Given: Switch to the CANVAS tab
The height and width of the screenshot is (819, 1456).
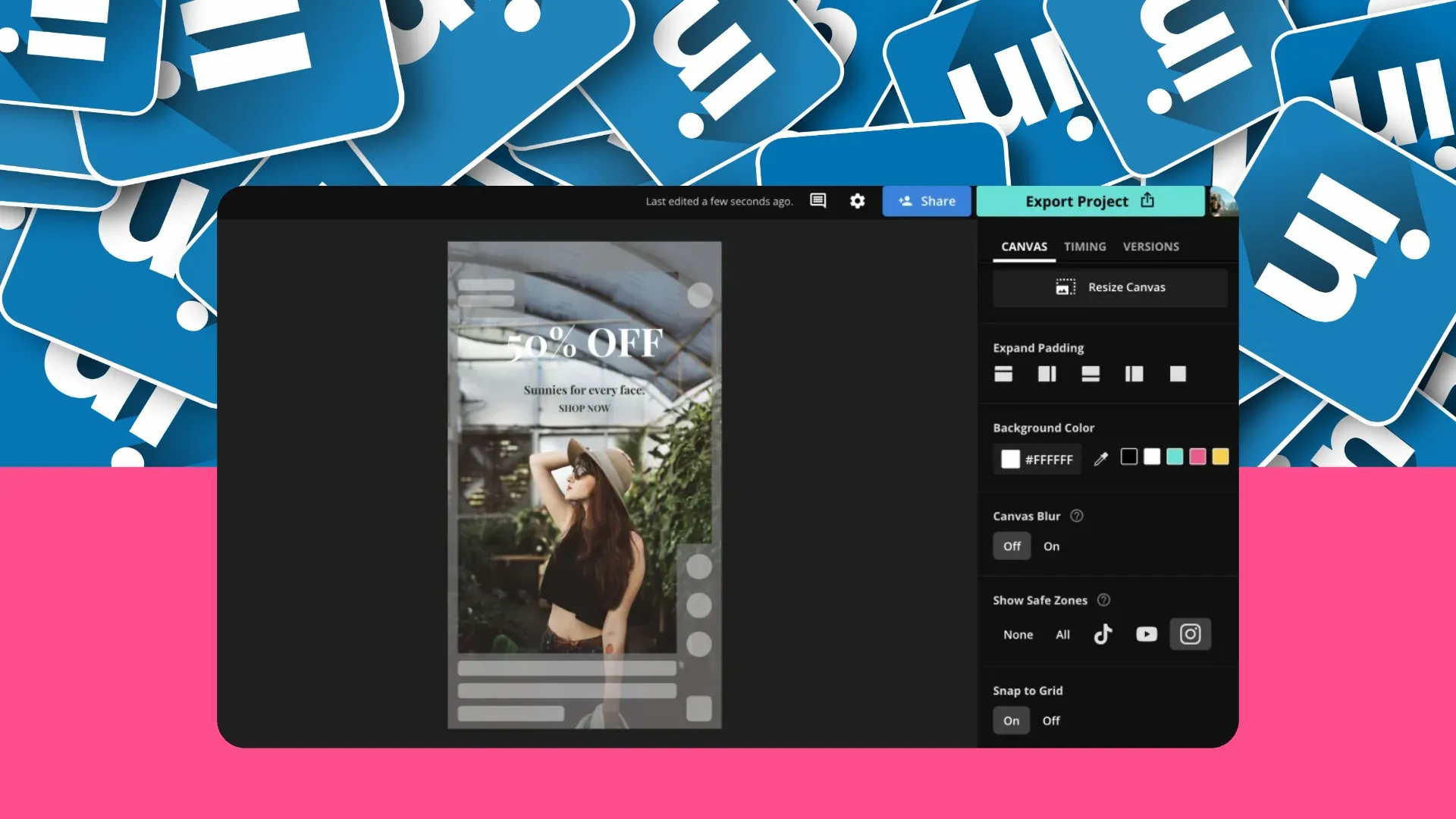Looking at the screenshot, I should pyautogui.click(x=1024, y=246).
